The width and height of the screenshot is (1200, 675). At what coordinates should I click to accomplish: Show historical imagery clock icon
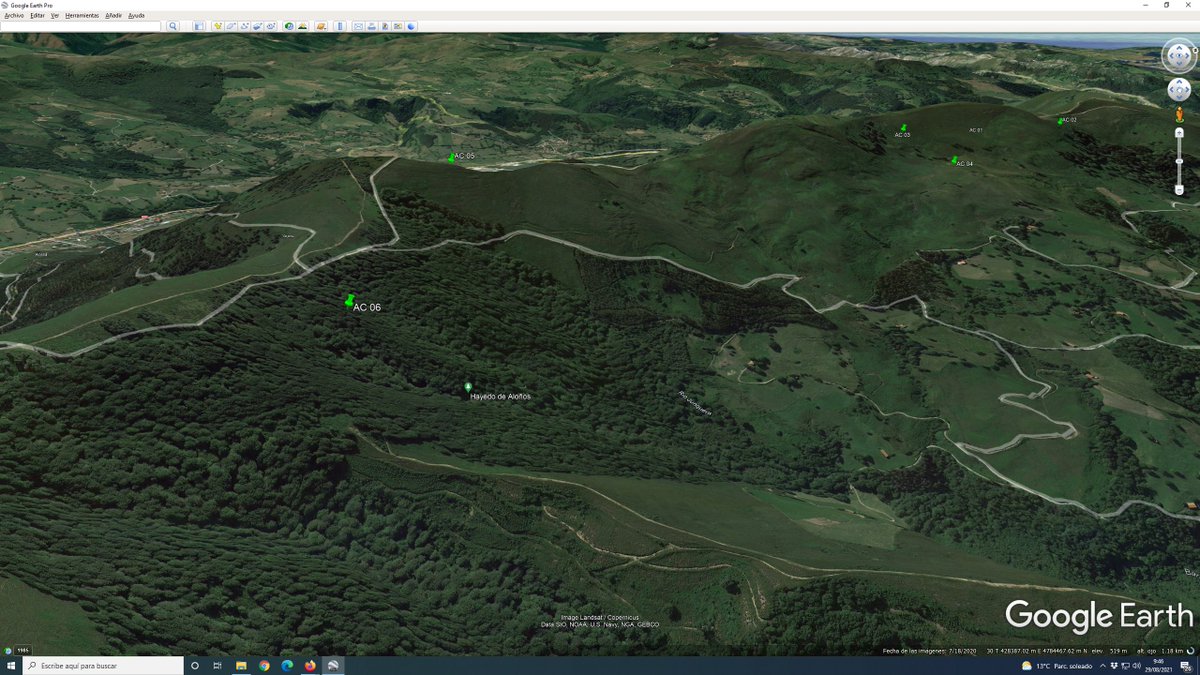pos(289,26)
